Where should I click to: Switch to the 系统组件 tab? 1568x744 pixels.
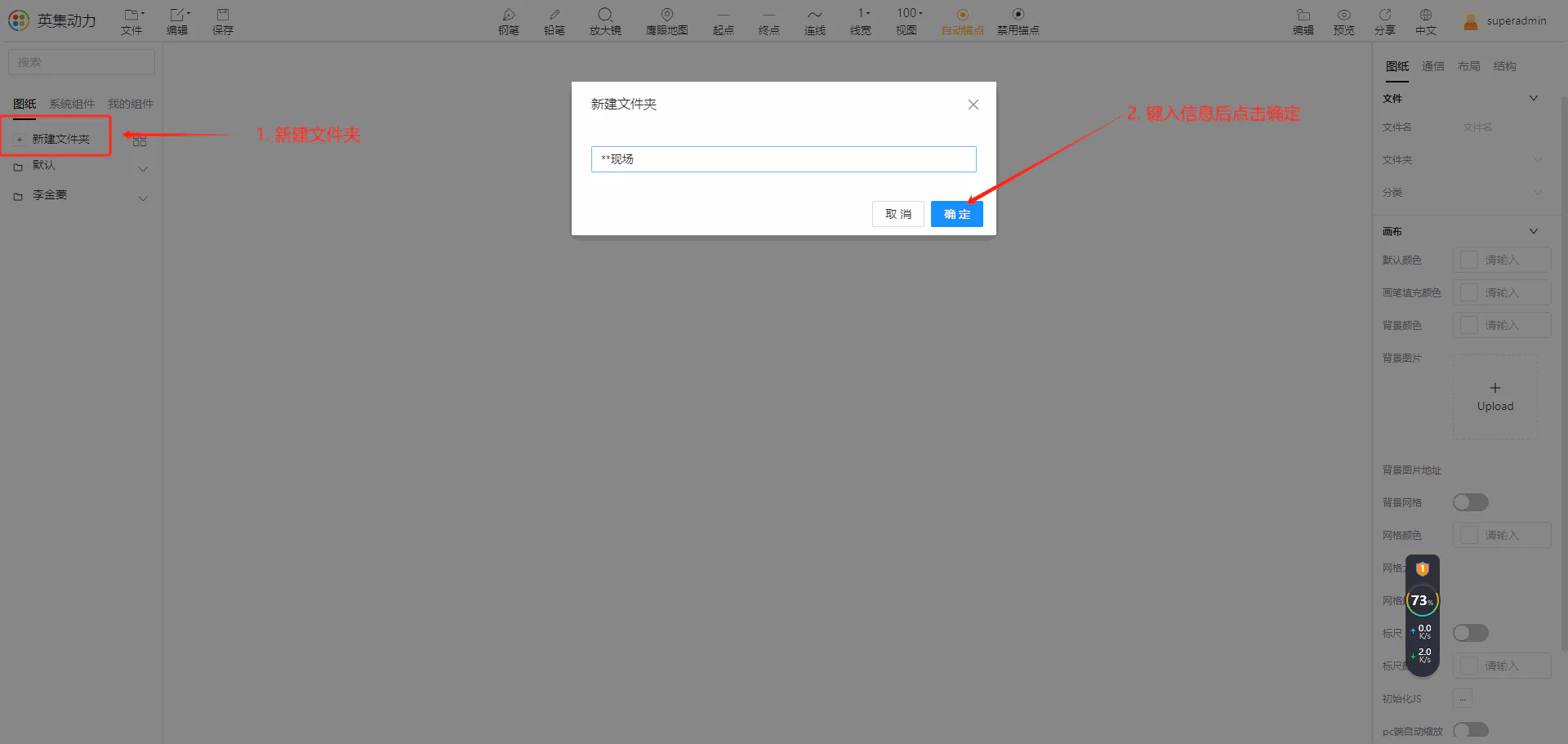point(72,104)
